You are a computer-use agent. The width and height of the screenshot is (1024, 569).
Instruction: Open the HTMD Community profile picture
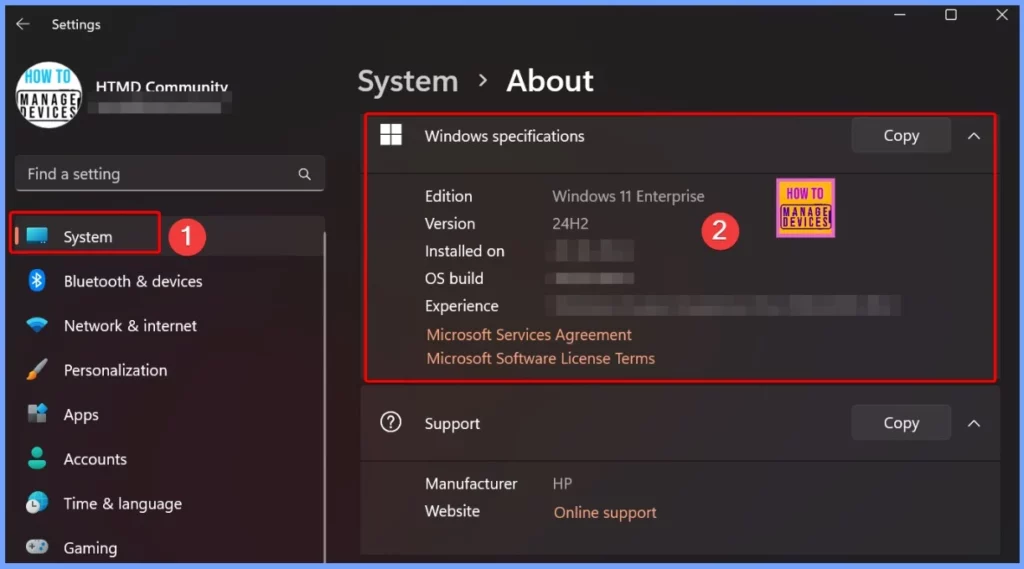click(49, 95)
